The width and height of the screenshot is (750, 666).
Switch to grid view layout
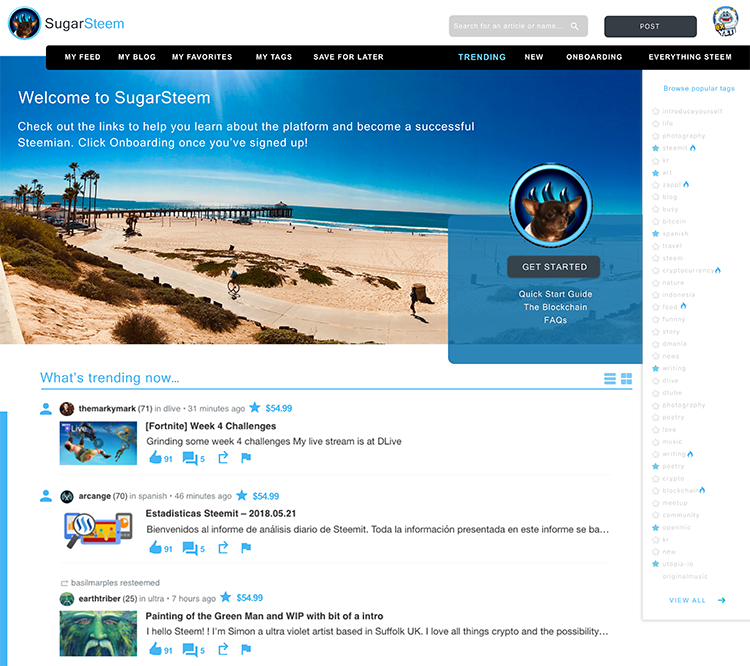tap(627, 379)
